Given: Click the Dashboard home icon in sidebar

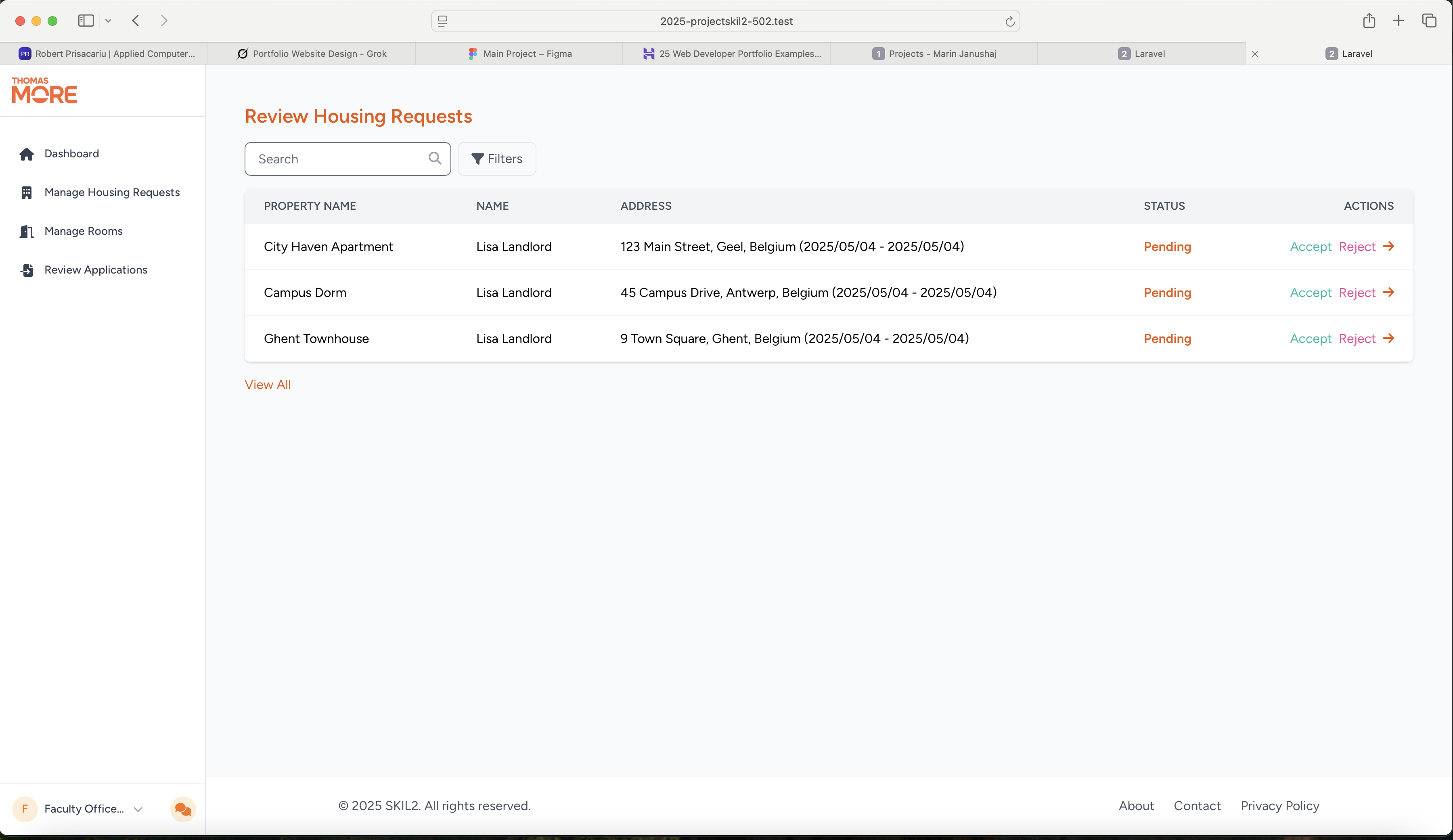Looking at the screenshot, I should point(27,154).
